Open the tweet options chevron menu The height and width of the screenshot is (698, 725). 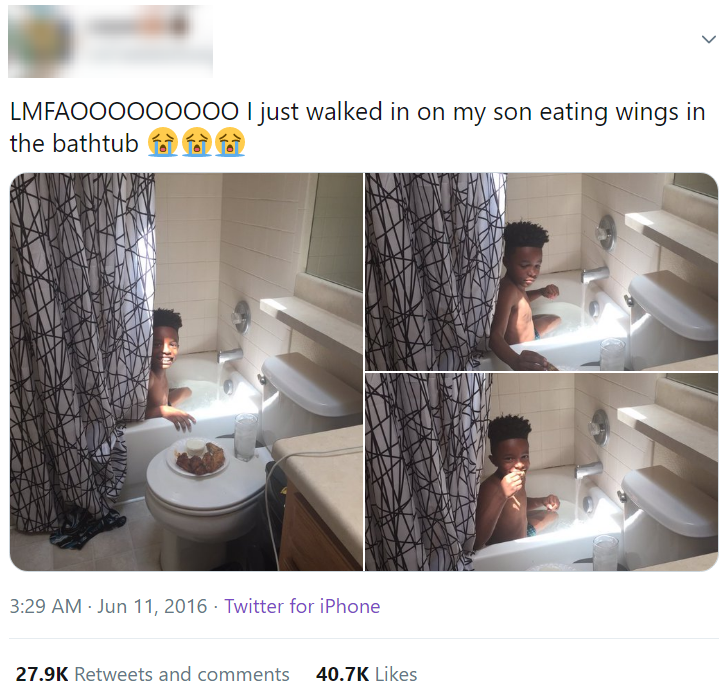[708, 39]
